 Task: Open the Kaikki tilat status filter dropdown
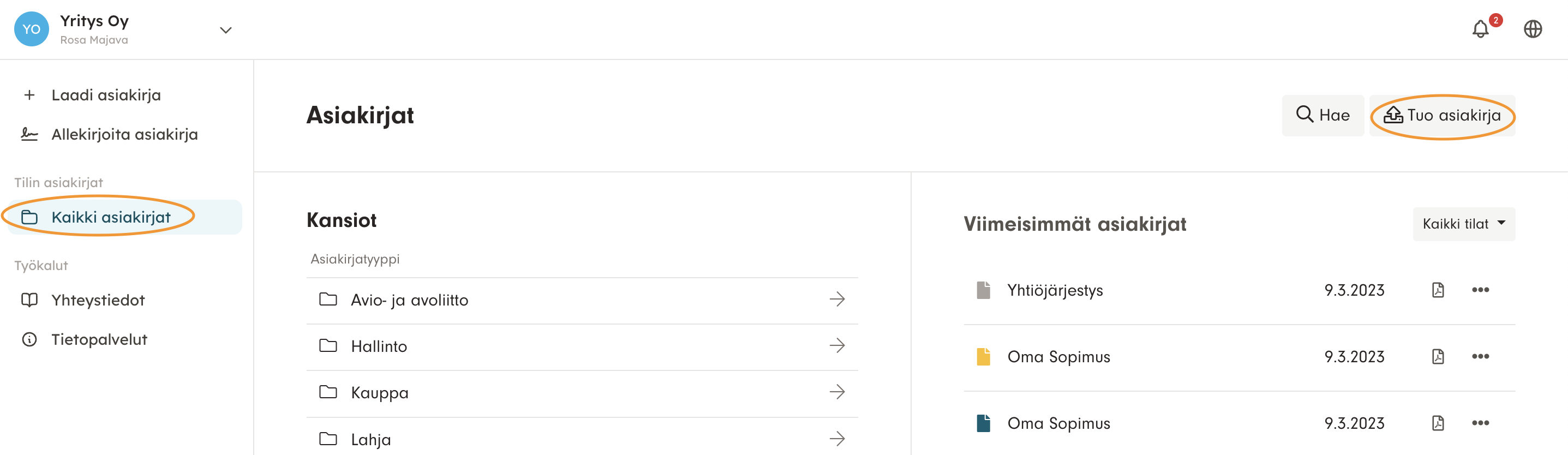pyautogui.click(x=1463, y=224)
